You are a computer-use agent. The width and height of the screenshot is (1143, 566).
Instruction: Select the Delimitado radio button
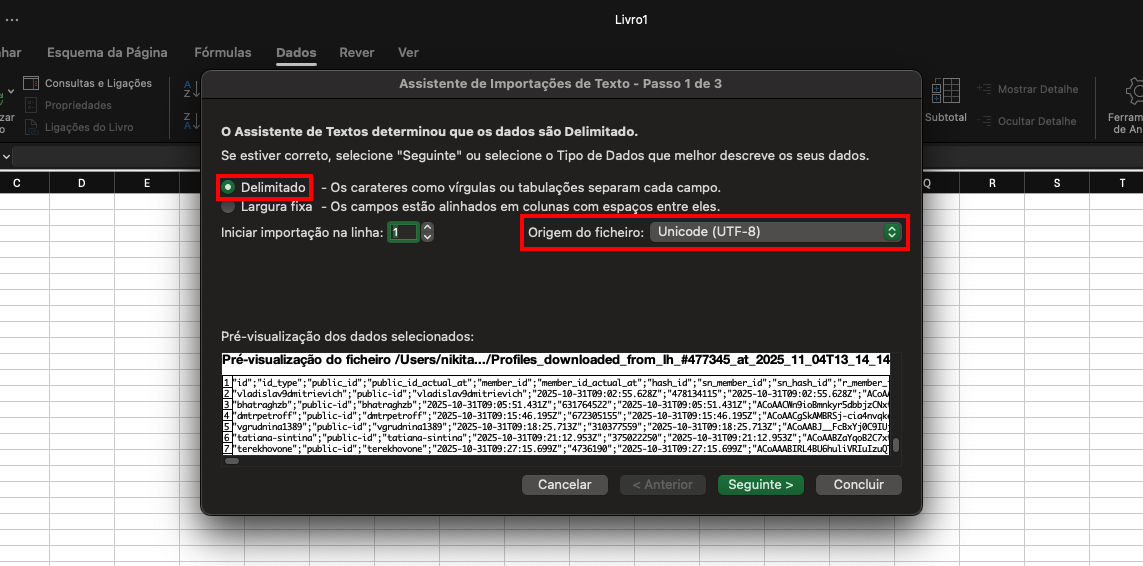pos(229,187)
